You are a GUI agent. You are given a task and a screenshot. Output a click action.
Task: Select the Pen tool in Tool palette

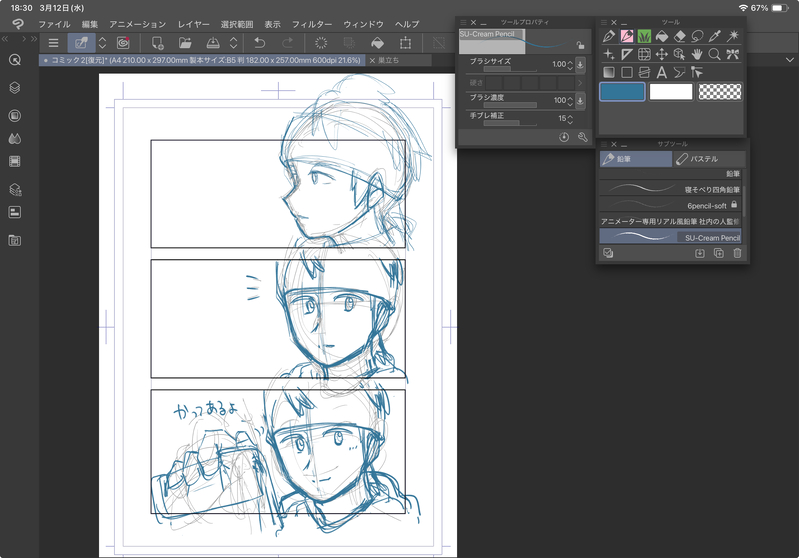pos(608,36)
